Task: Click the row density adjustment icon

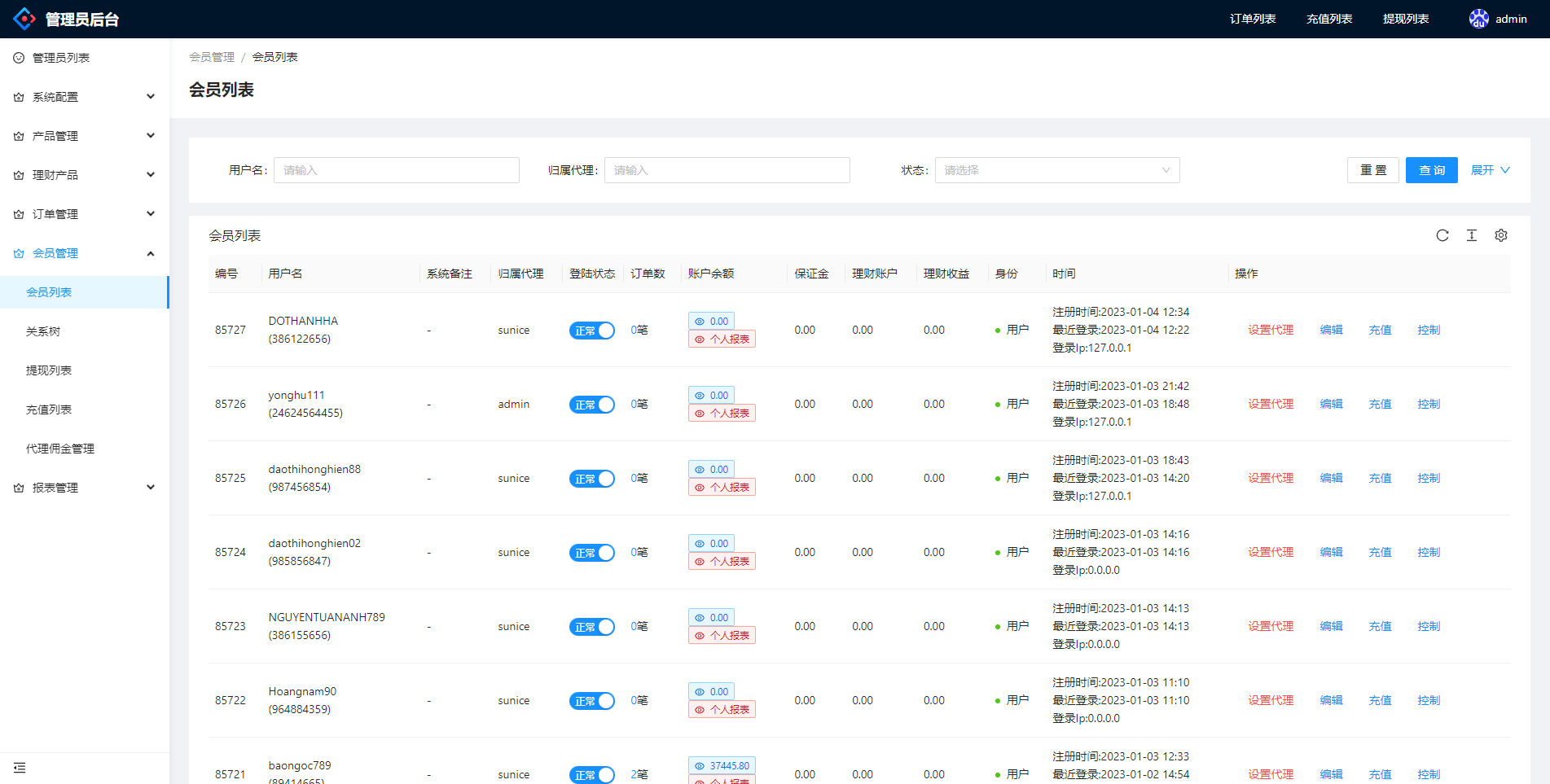Action: click(1472, 235)
